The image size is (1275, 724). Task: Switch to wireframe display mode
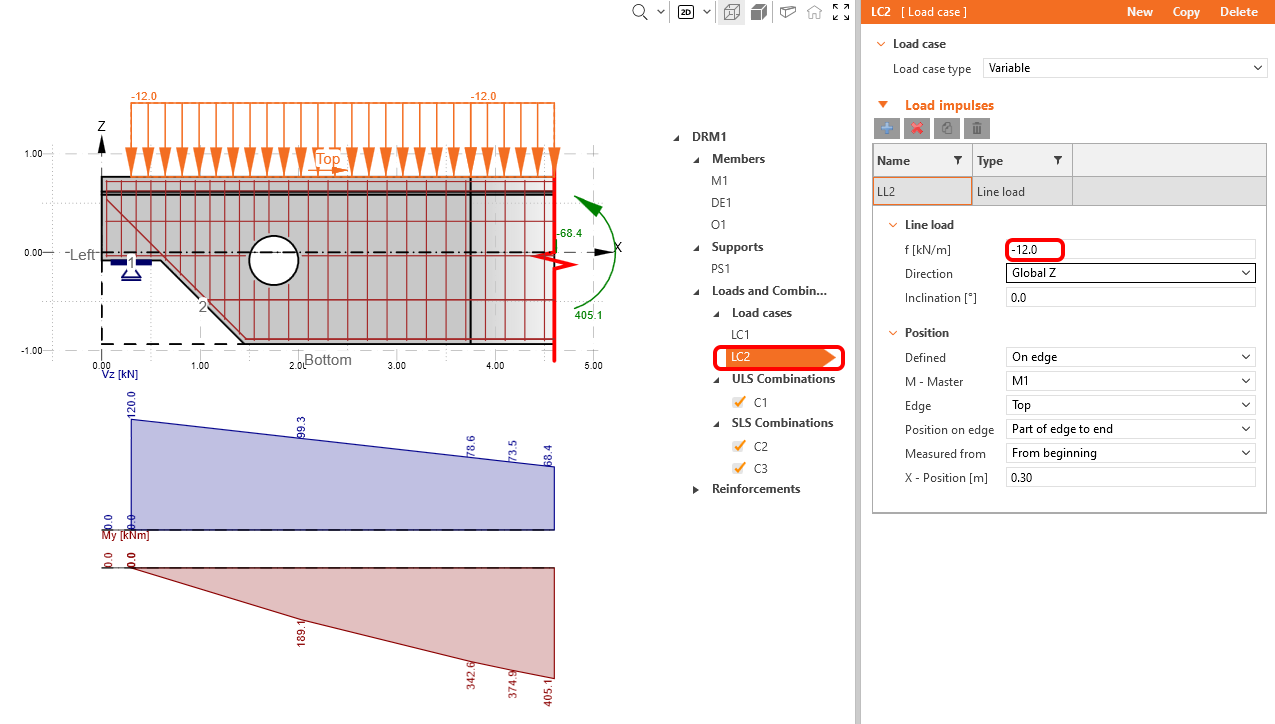coord(732,13)
